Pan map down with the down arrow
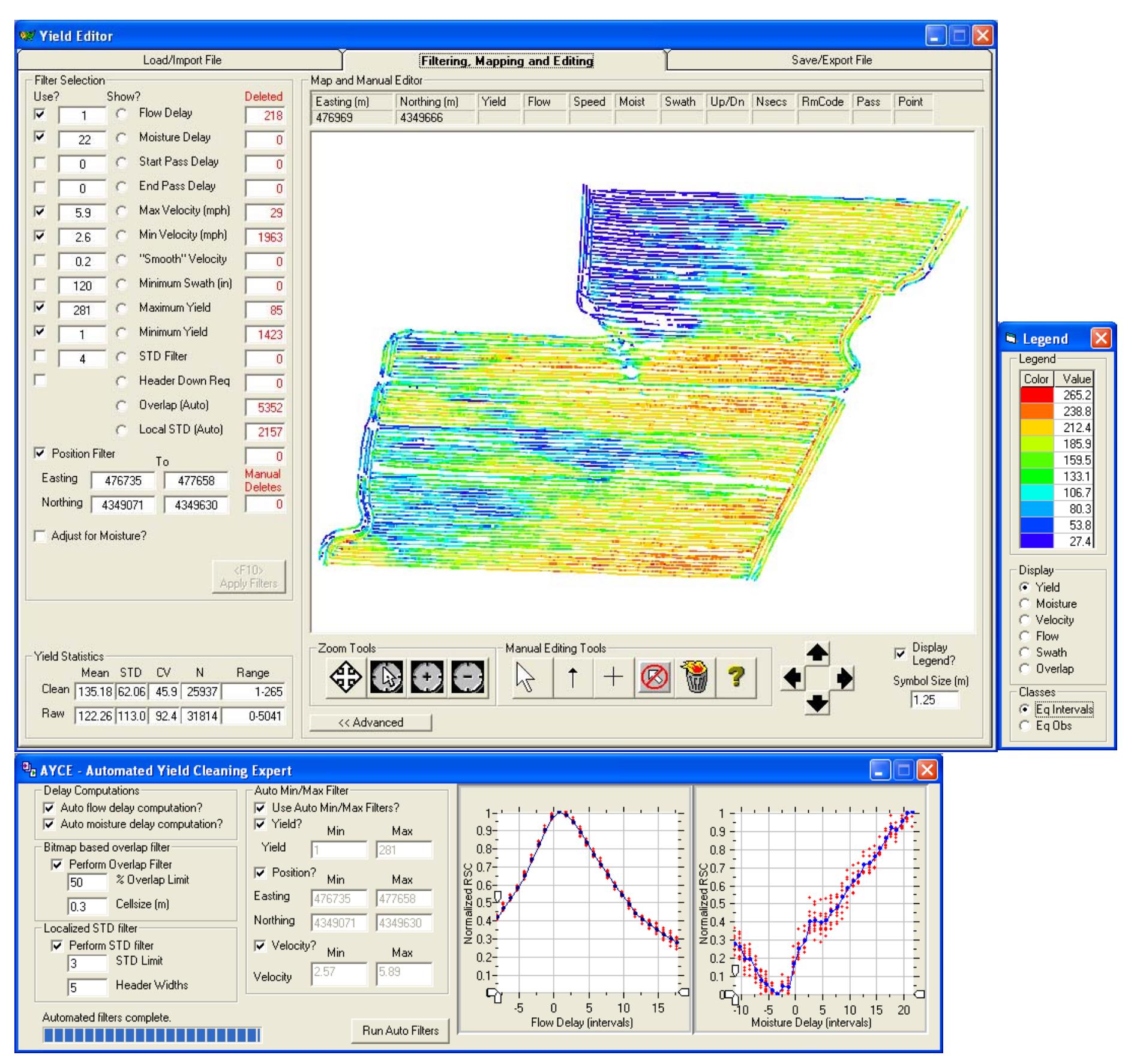This screenshot has width=1134, height=1064. tap(817, 702)
